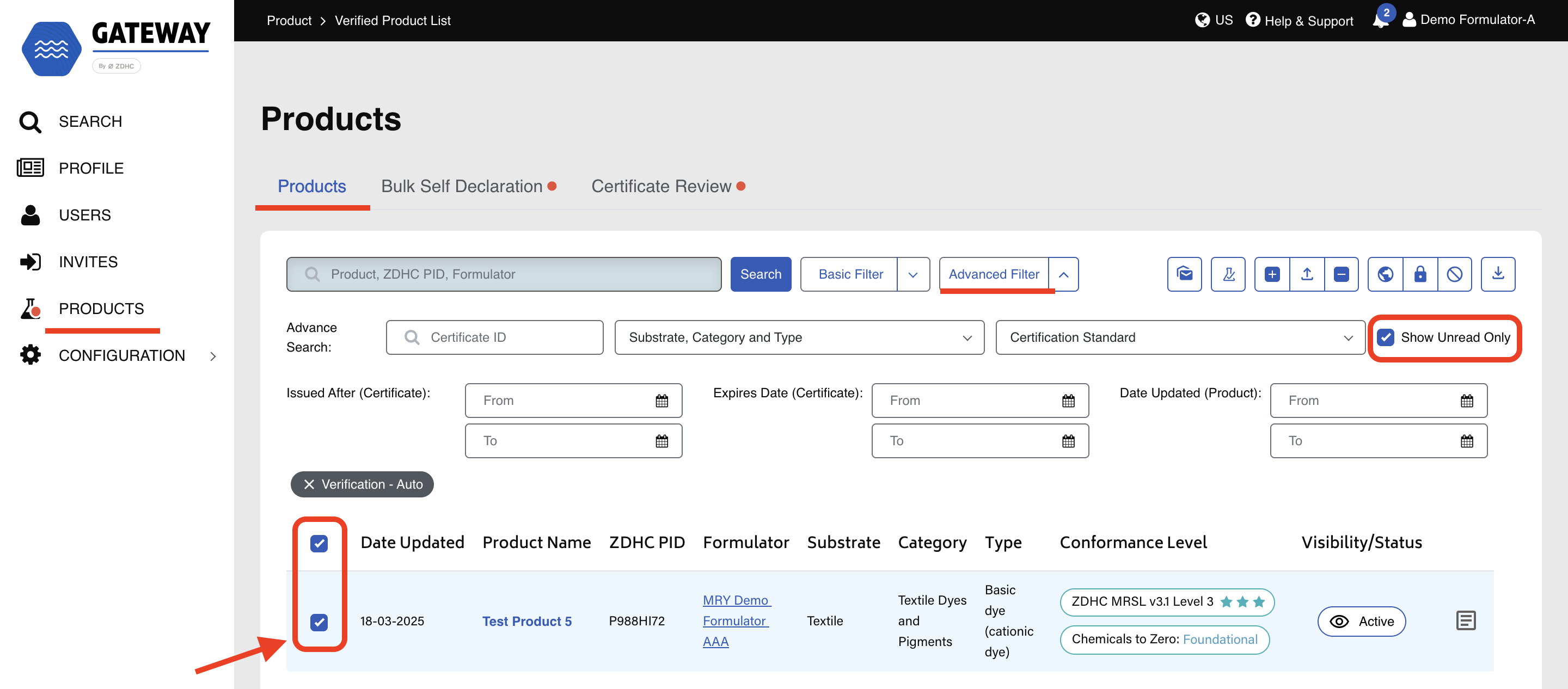
Task: Click the plus add product icon
Action: [1272, 274]
